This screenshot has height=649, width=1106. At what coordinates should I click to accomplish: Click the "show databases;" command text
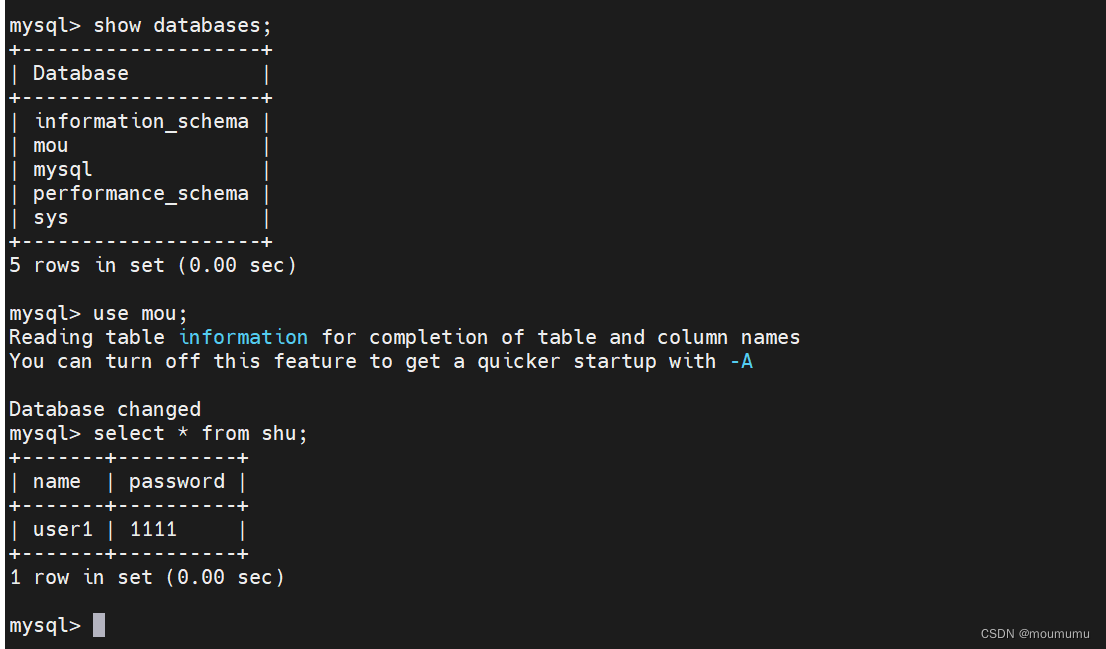tap(182, 25)
